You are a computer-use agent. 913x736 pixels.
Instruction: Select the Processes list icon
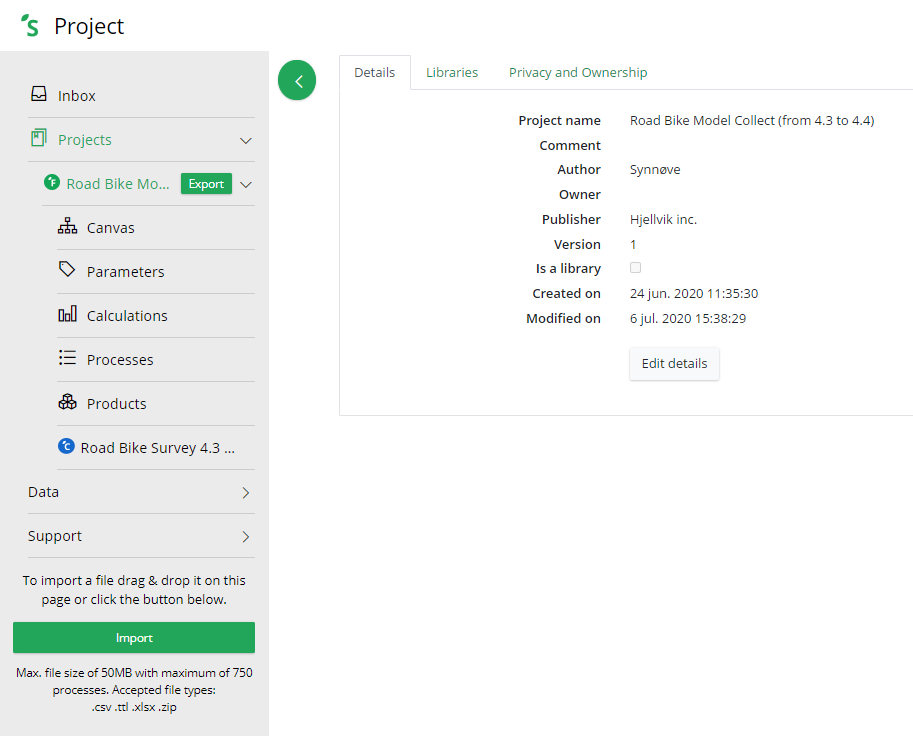click(x=67, y=359)
